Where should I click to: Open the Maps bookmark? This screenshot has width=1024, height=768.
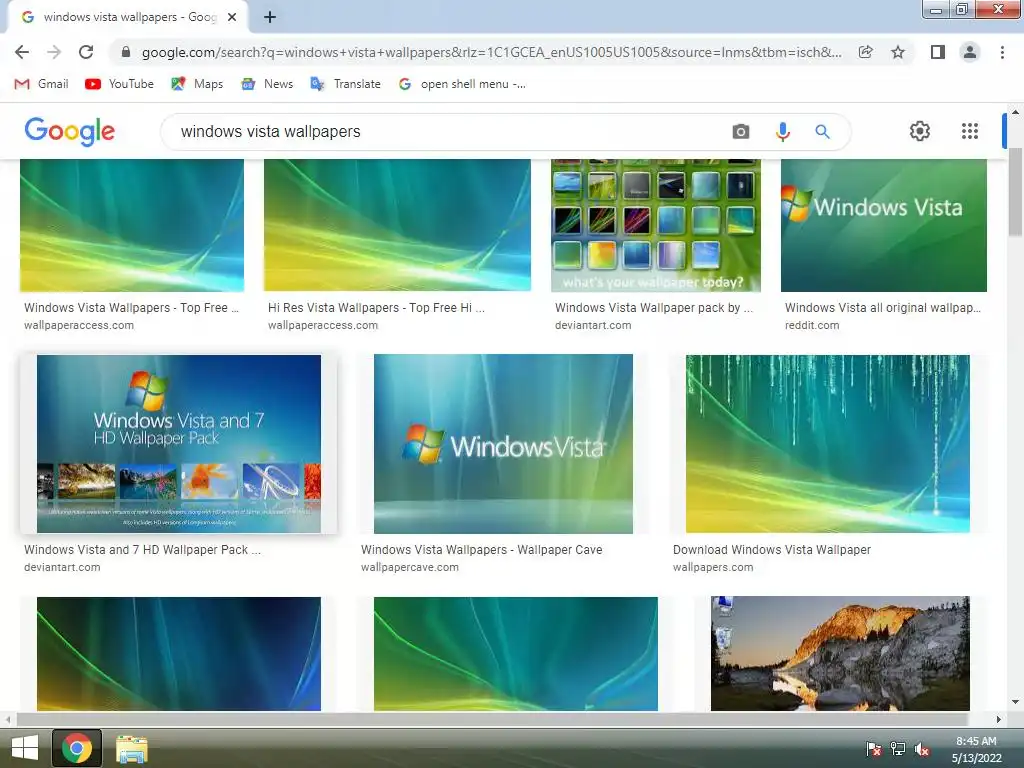click(197, 84)
